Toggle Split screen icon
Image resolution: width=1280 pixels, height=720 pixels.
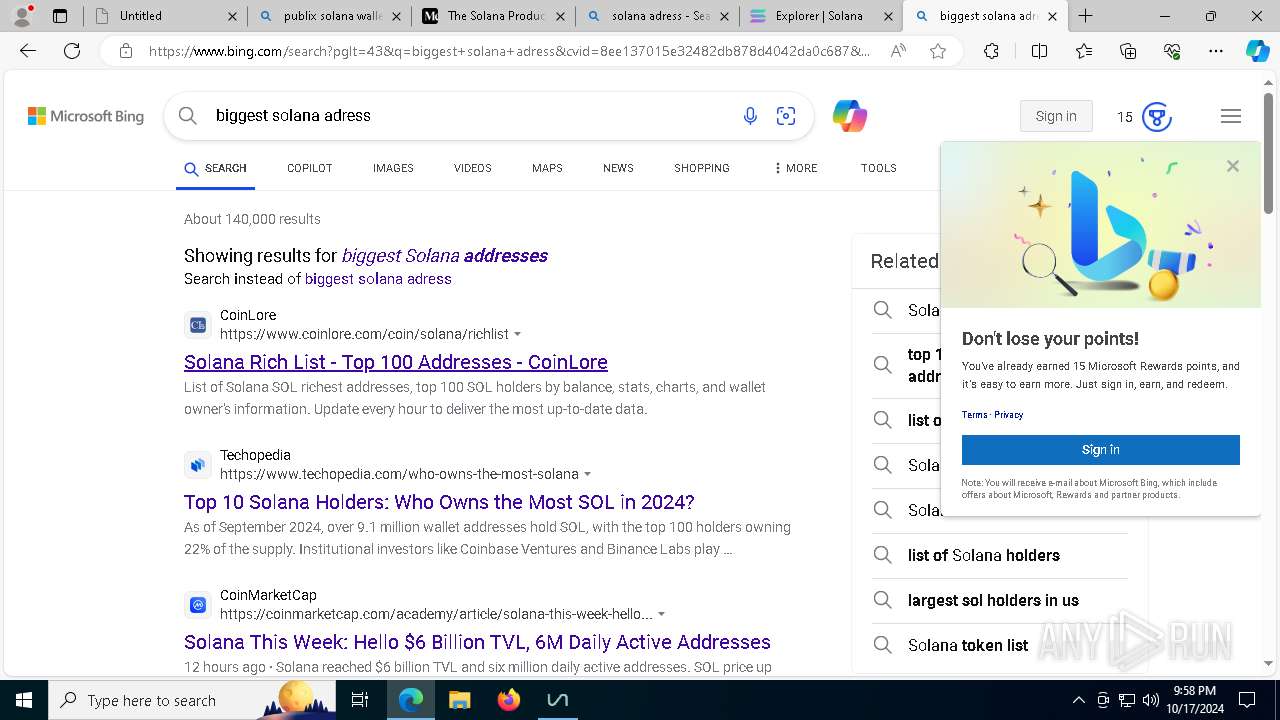pos(1039,51)
